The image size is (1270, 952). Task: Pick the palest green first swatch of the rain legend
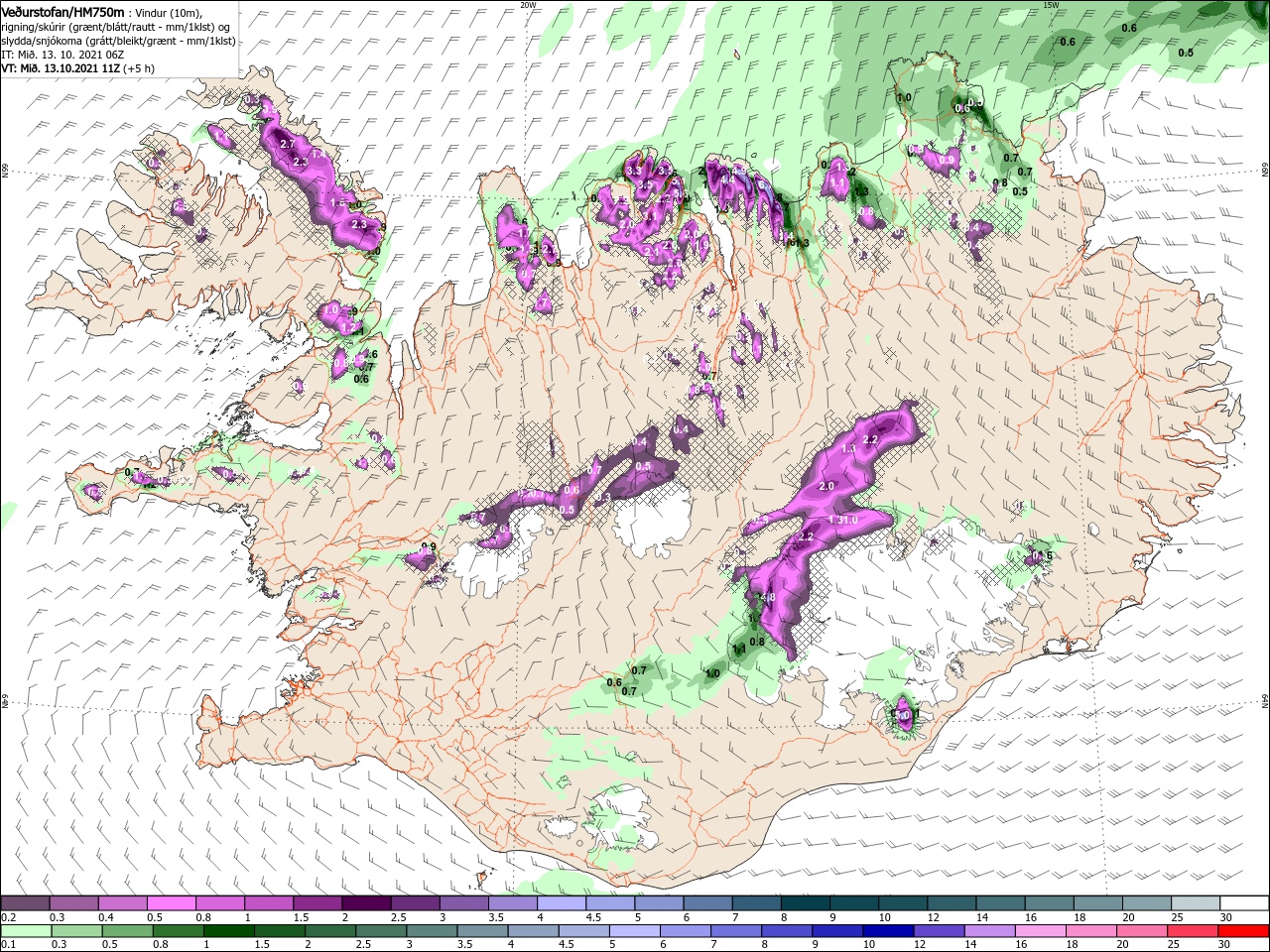[25, 931]
